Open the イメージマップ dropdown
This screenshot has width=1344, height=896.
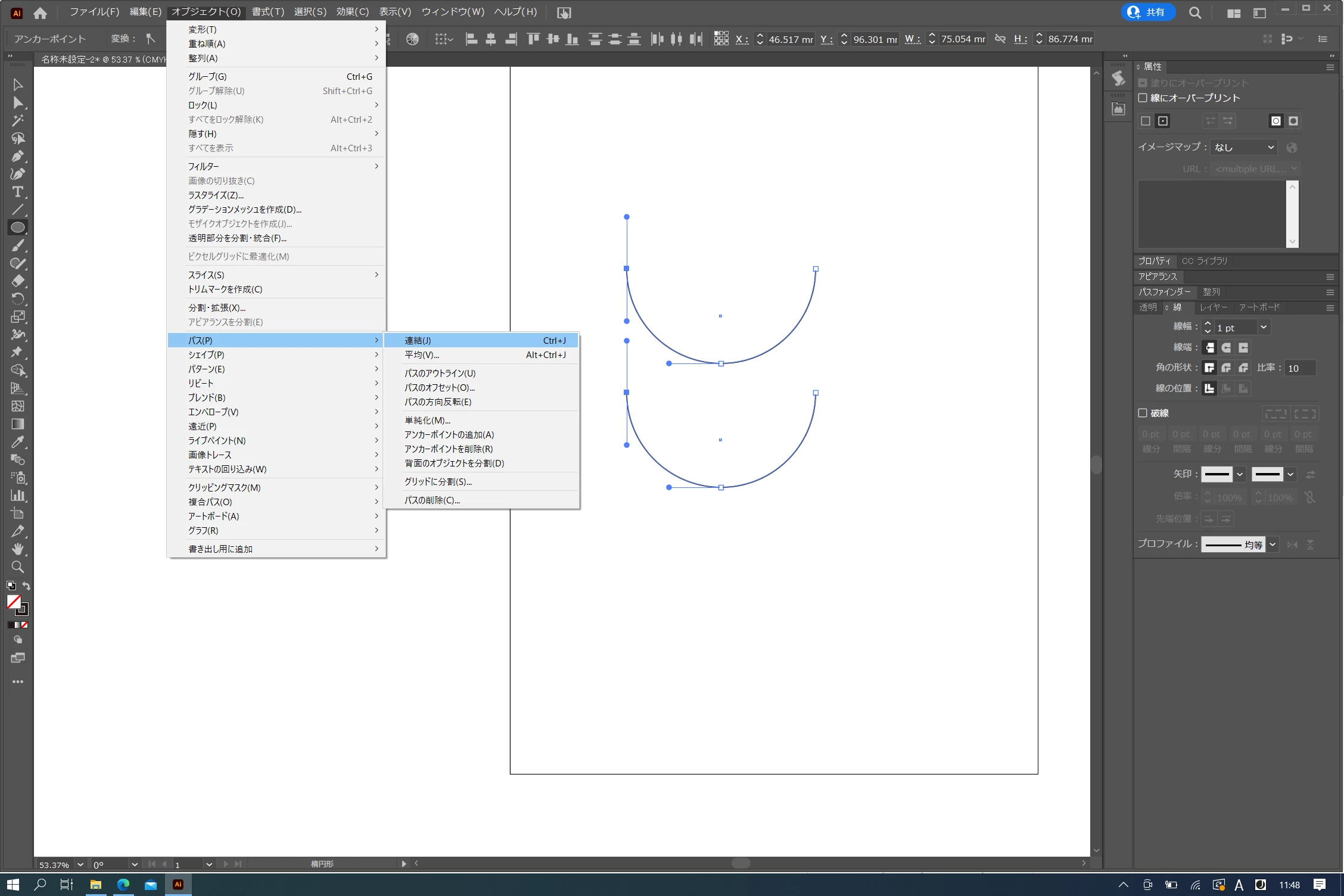coord(1244,147)
